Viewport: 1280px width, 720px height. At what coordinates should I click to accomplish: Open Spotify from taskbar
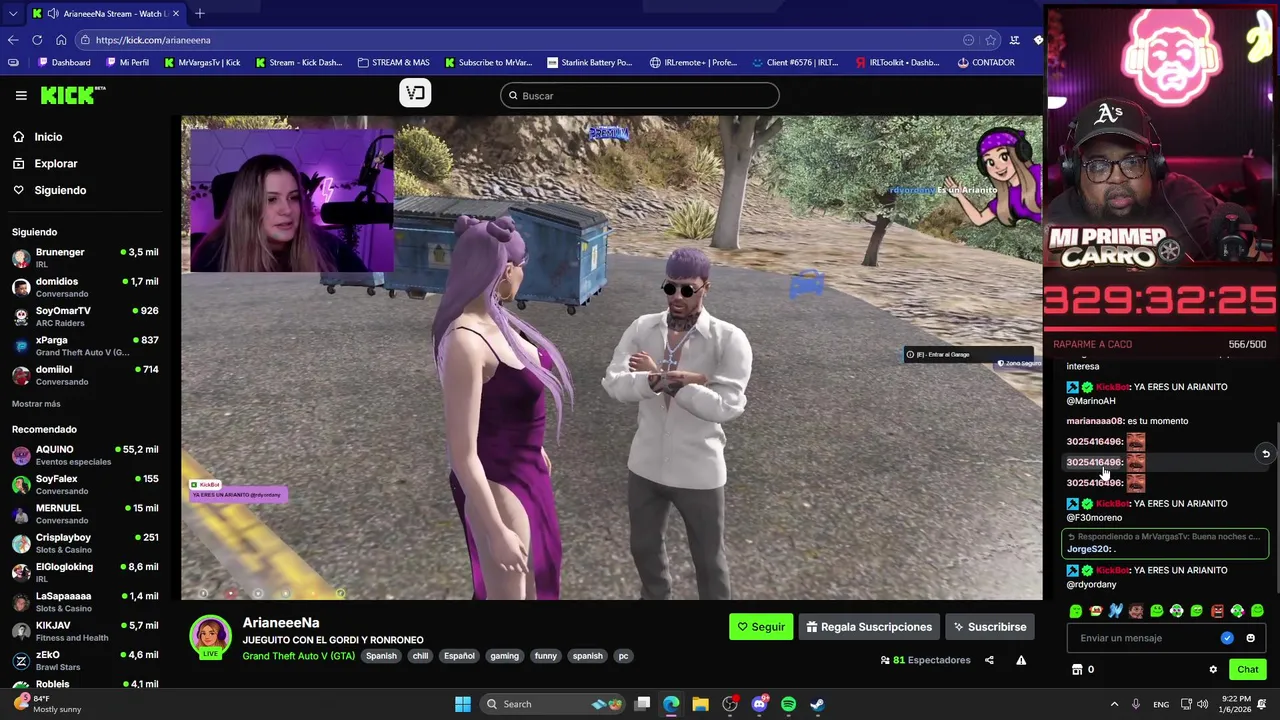[788, 704]
